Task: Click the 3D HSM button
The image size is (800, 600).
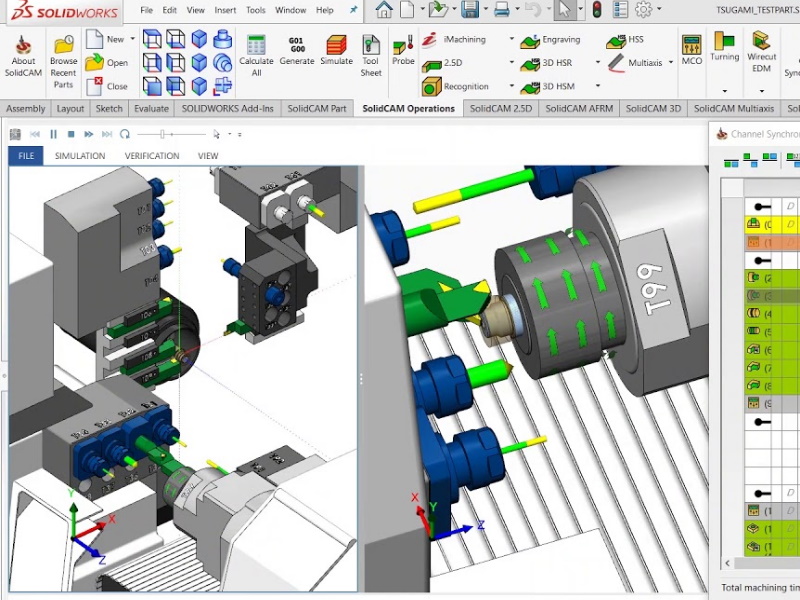Action: click(548, 86)
